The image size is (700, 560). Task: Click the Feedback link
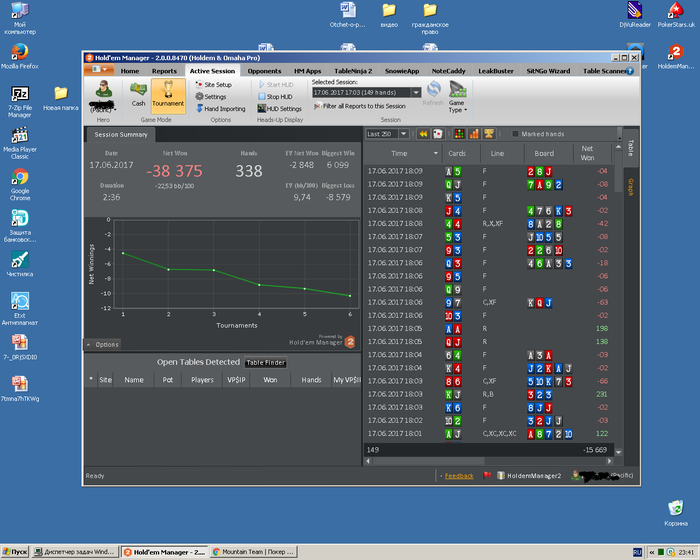click(x=459, y=476)
